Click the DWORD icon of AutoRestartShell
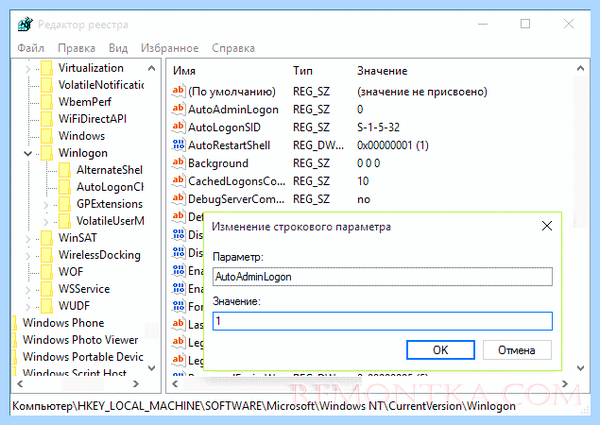The height and width of the screenshot is (425, 600). 178,145
